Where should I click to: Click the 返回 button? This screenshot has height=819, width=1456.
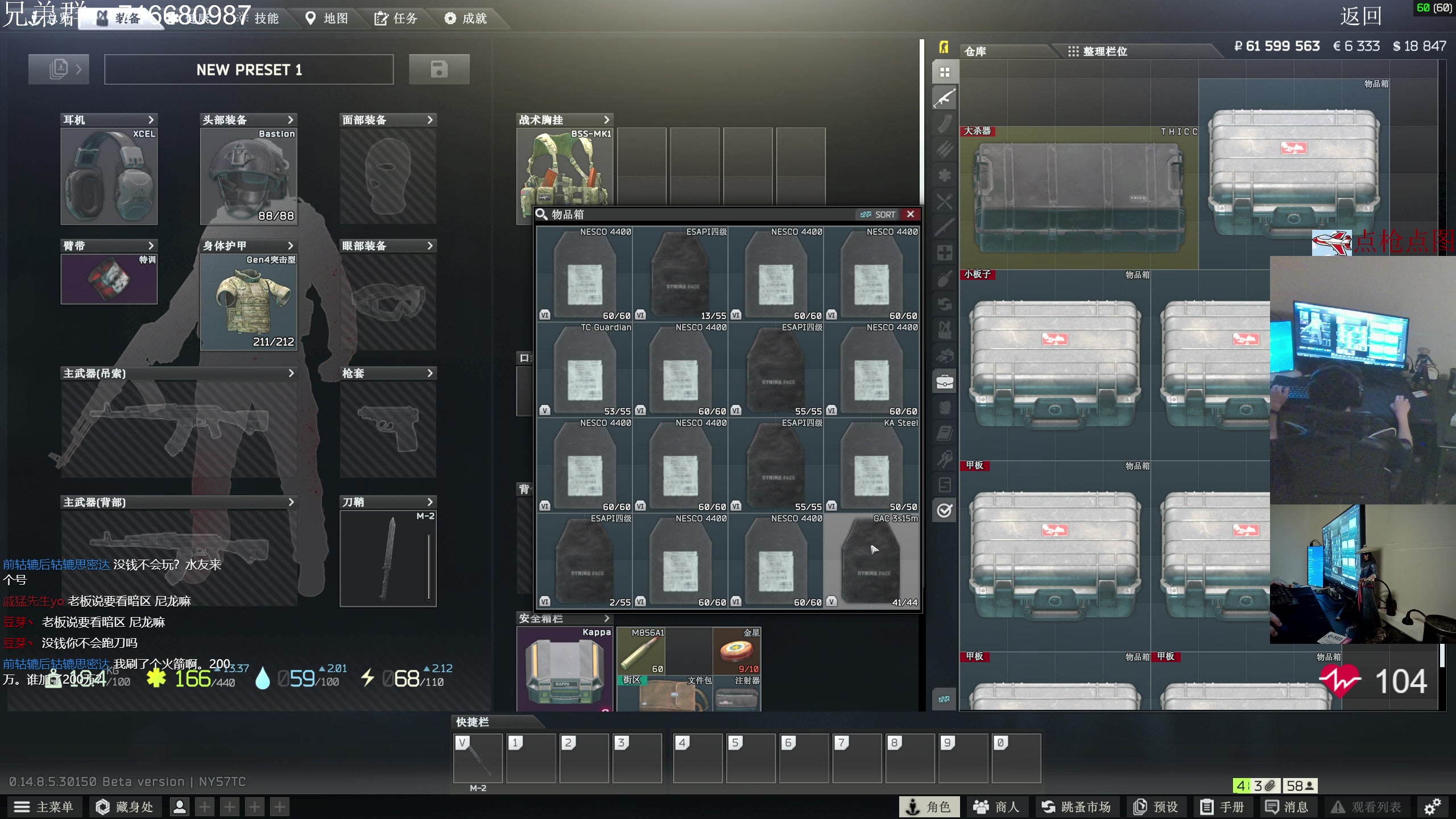tap(1361, 16)
